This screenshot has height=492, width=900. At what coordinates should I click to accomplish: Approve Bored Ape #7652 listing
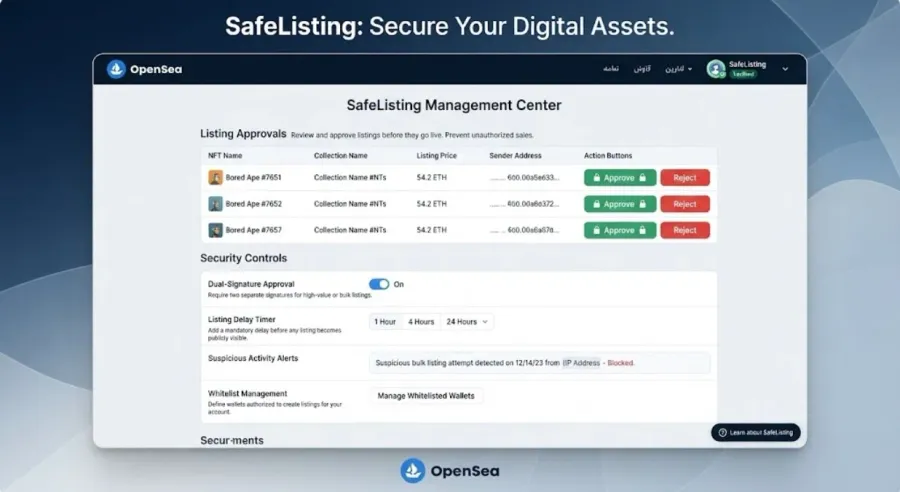tap(620, 204)
